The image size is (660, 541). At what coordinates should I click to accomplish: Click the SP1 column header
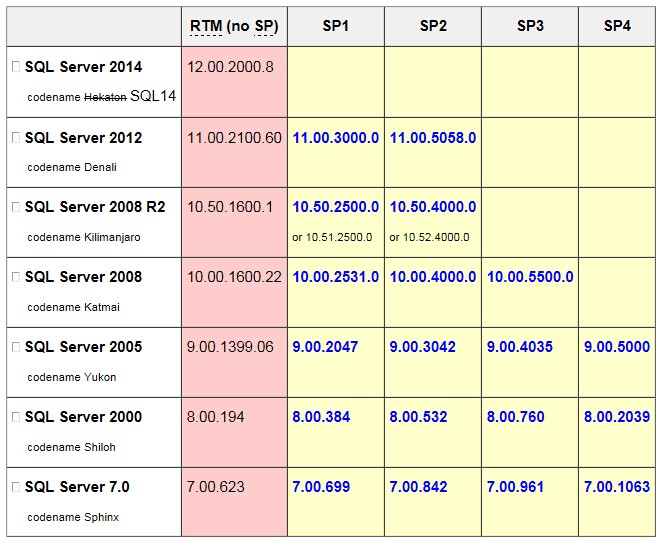pos(335,26)
